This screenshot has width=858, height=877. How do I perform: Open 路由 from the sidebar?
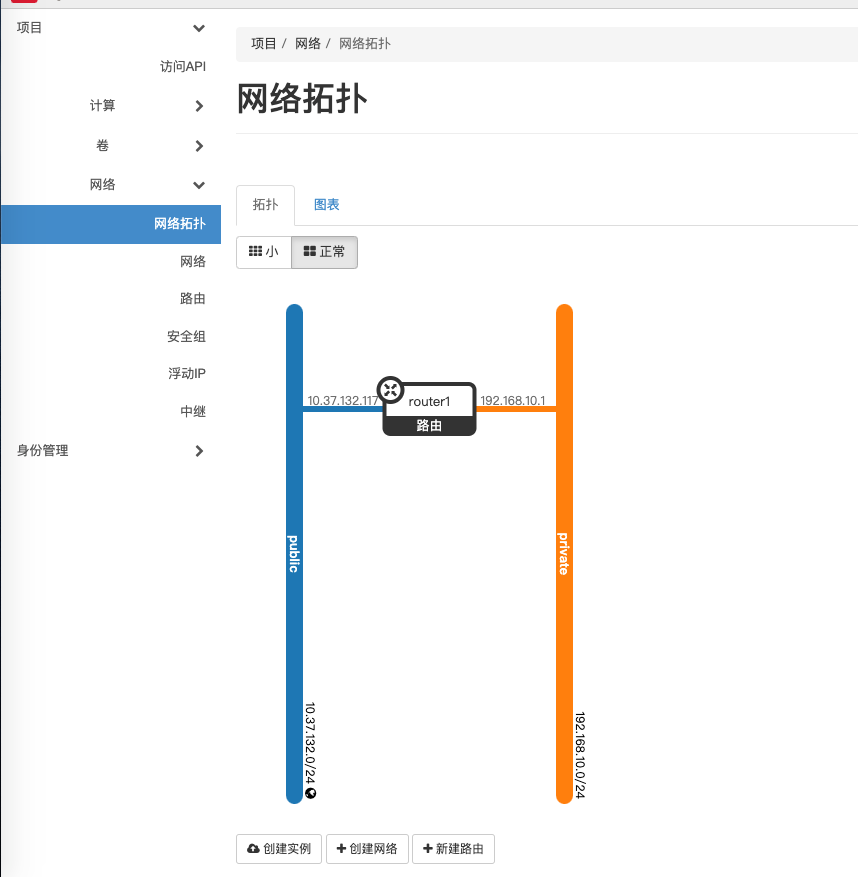193,298
